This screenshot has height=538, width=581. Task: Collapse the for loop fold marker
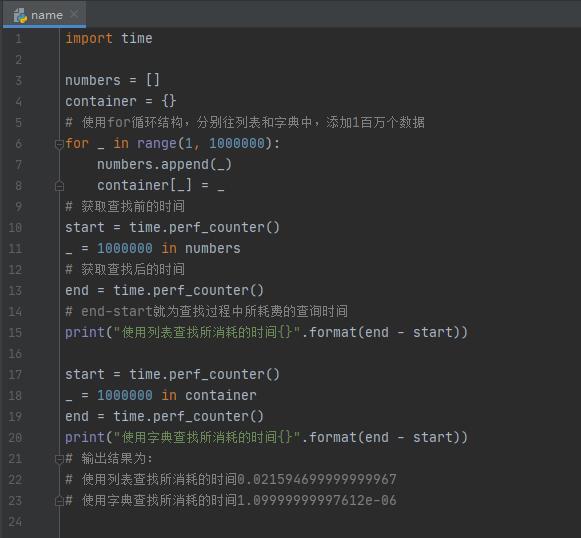59,144
